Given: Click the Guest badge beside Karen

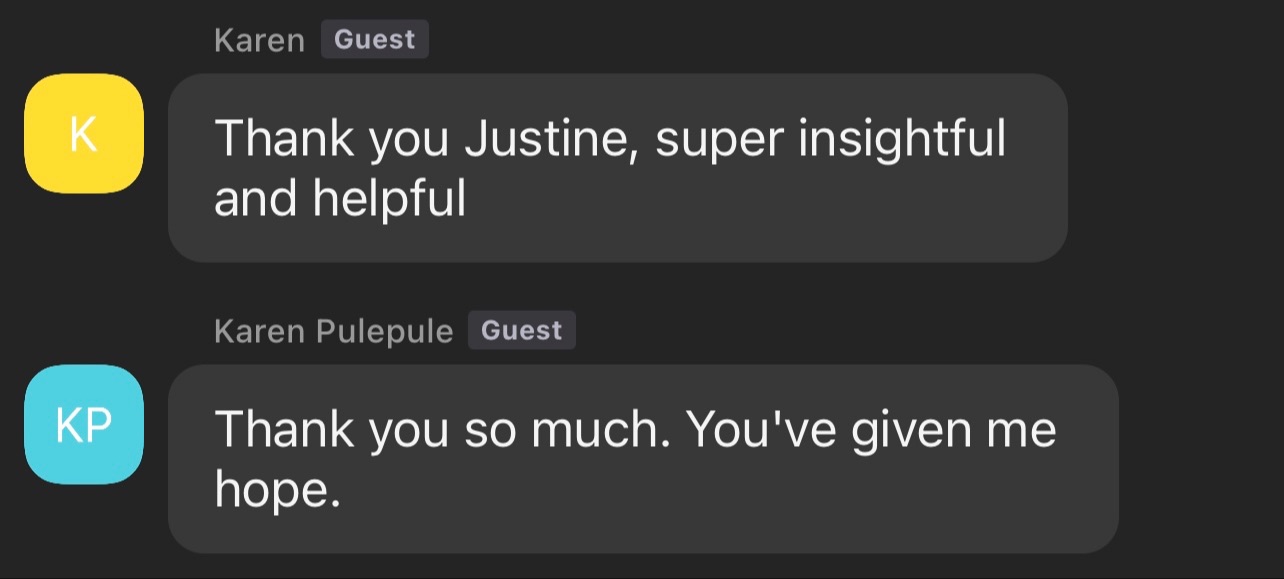Looking at the screenshot, I should pos(374,40).
